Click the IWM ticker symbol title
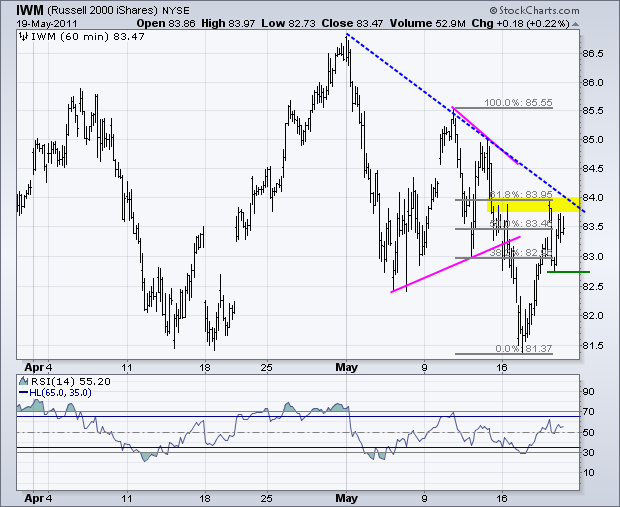 coord(30,10)
